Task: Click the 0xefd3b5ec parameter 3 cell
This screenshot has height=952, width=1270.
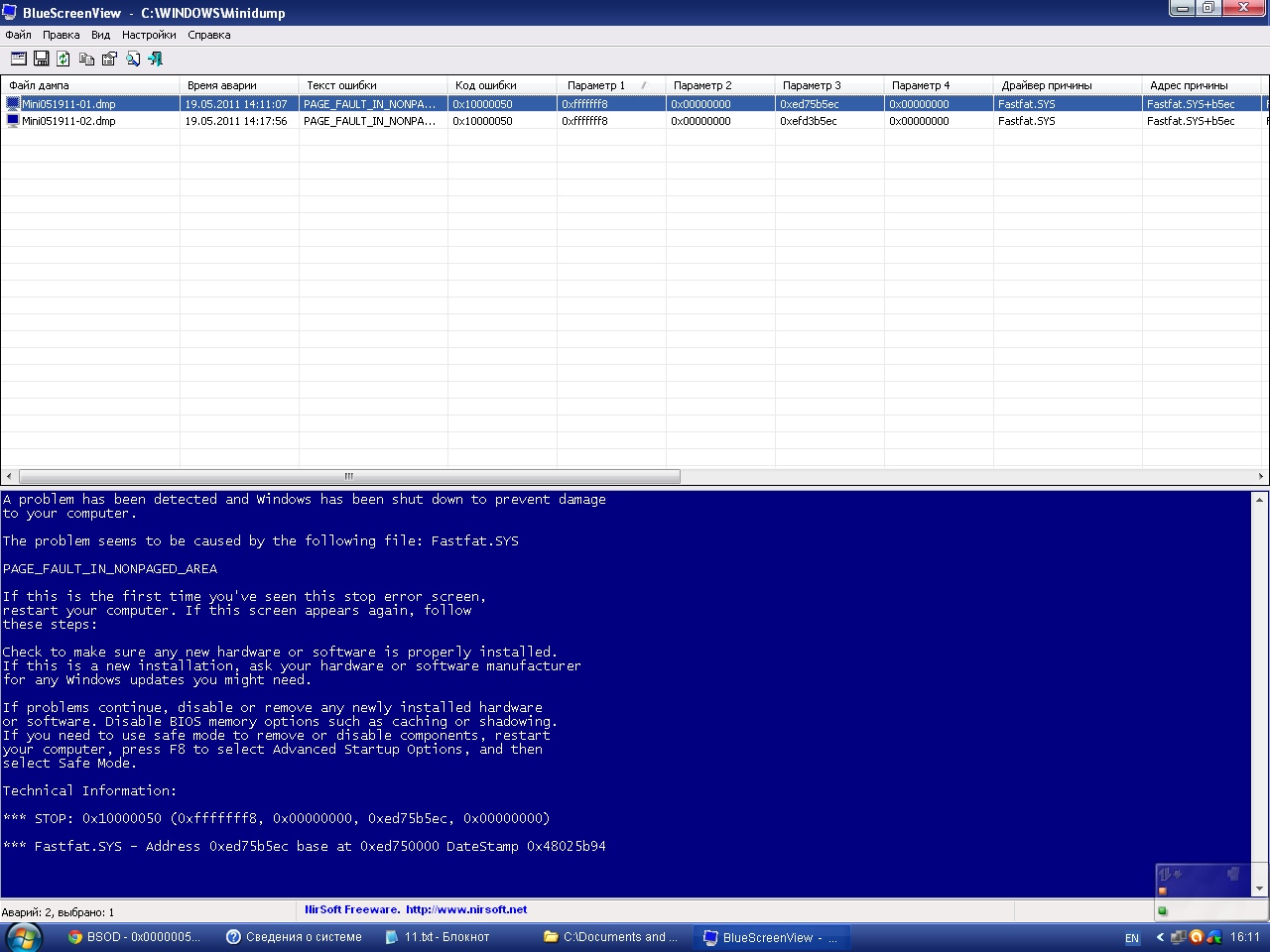Action: coord(809,121)
